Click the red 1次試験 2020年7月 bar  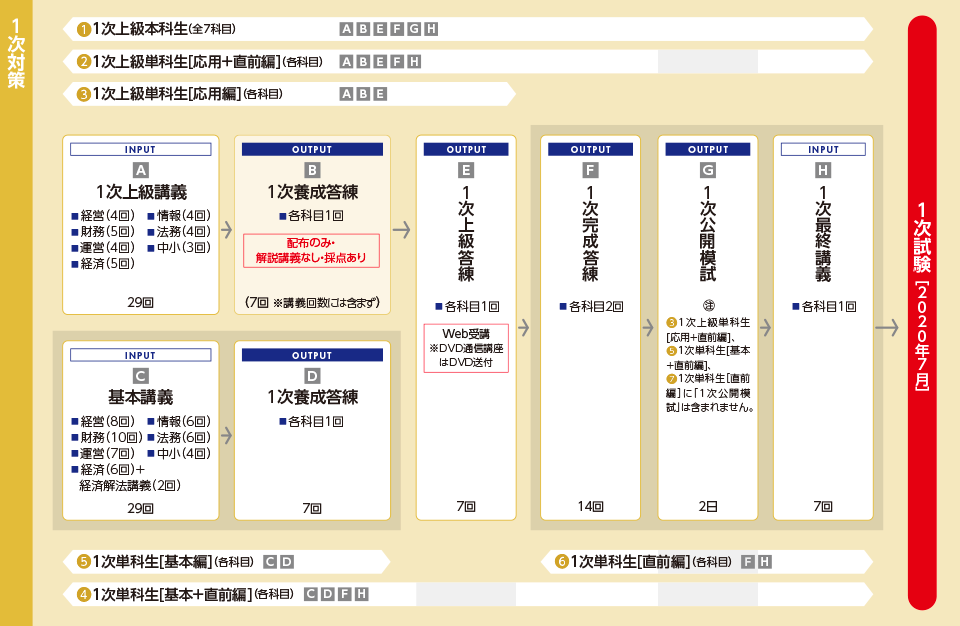(x=922, y=310)
